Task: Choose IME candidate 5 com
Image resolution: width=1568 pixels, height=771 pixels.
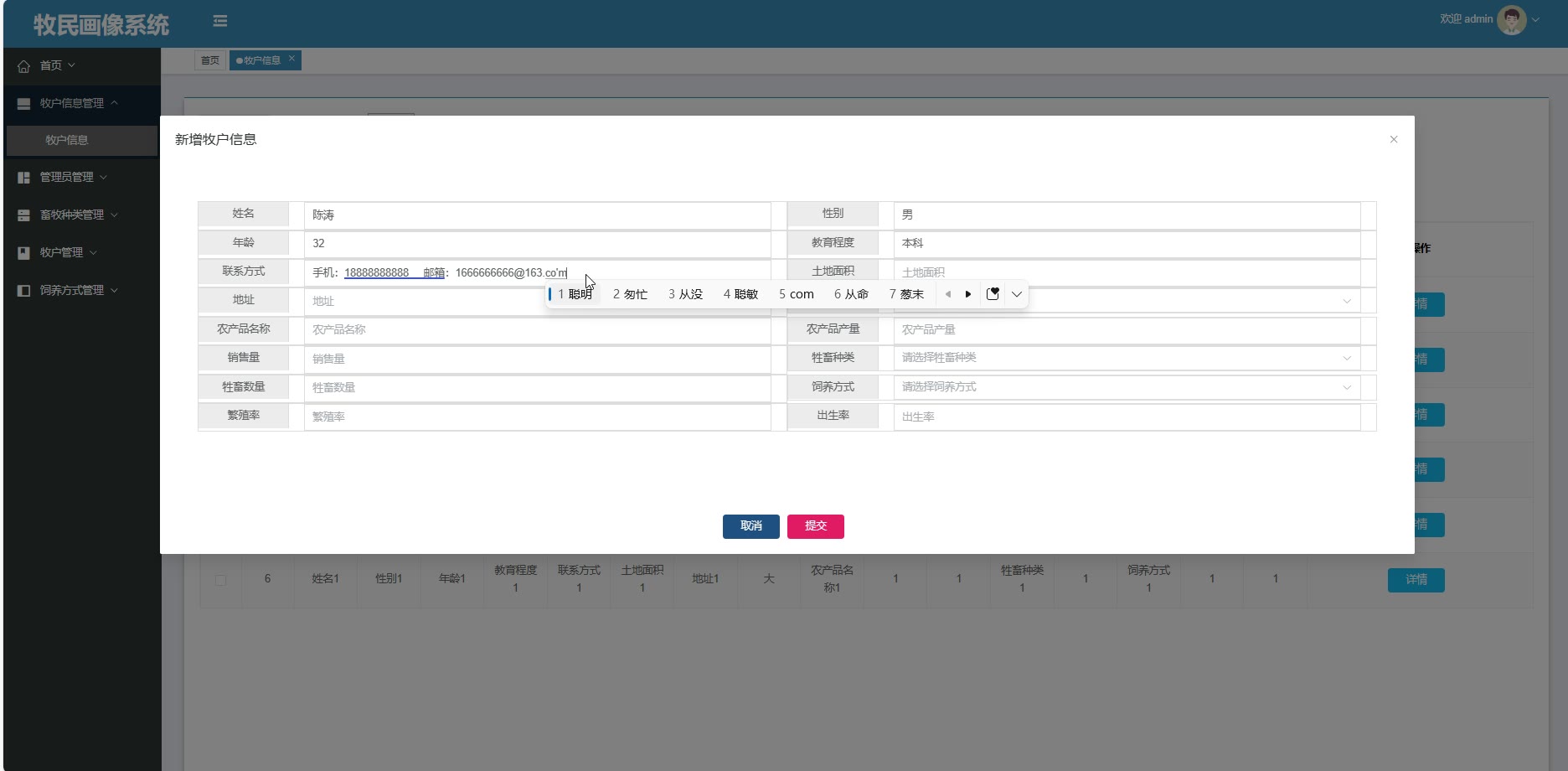Action: click(796, 294)
